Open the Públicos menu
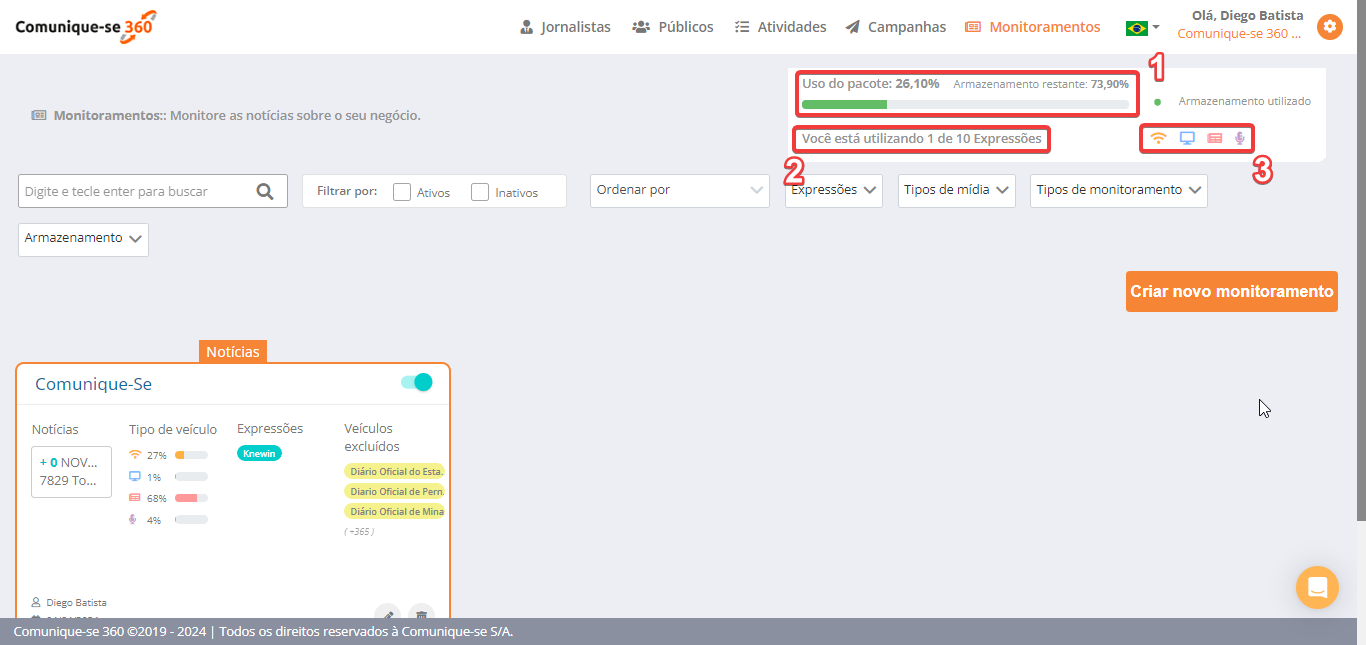This screenshot has height=645, width=1366. 673,27
